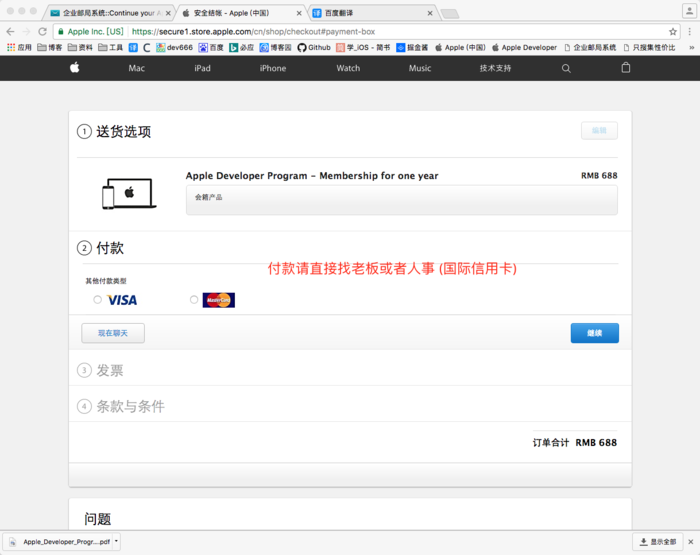Click the Apple Inc. [US] secure lock badge

pyautogui.click(x=91, y=32)
